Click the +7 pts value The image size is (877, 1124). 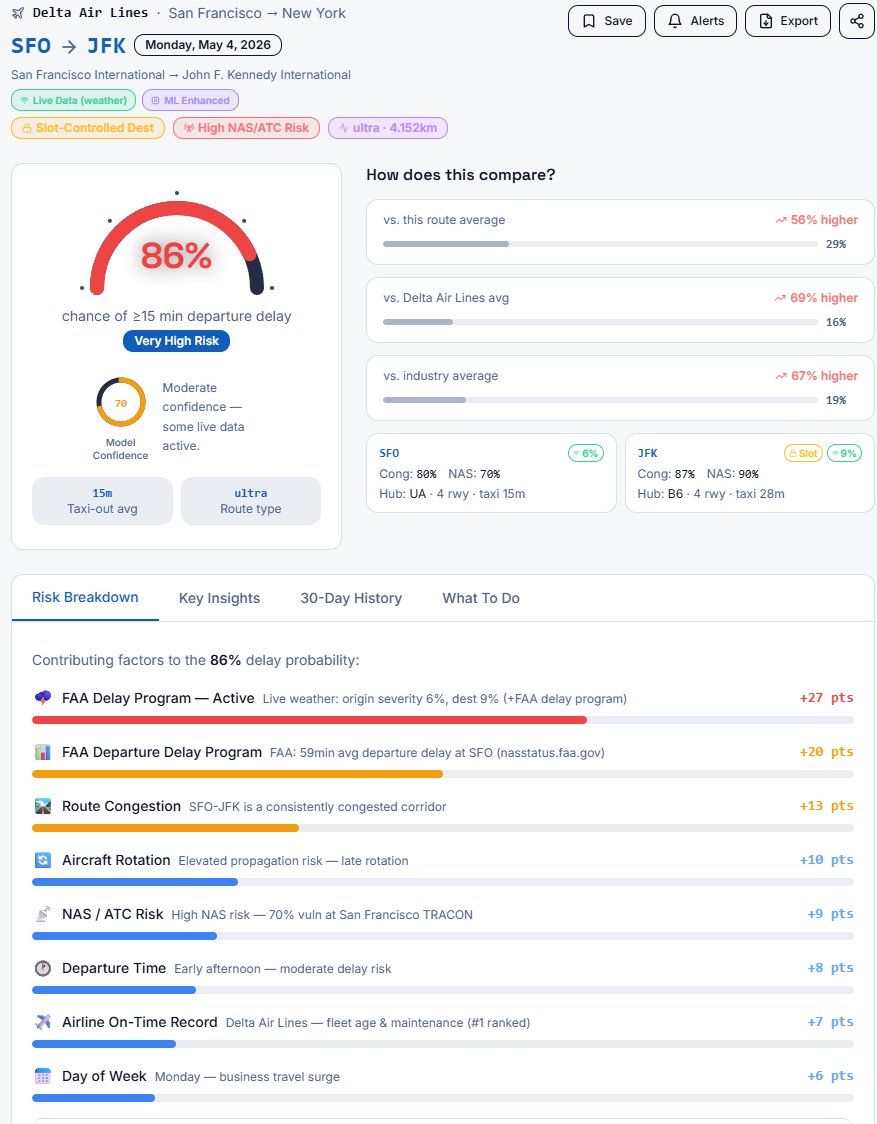click(830, 1021)
